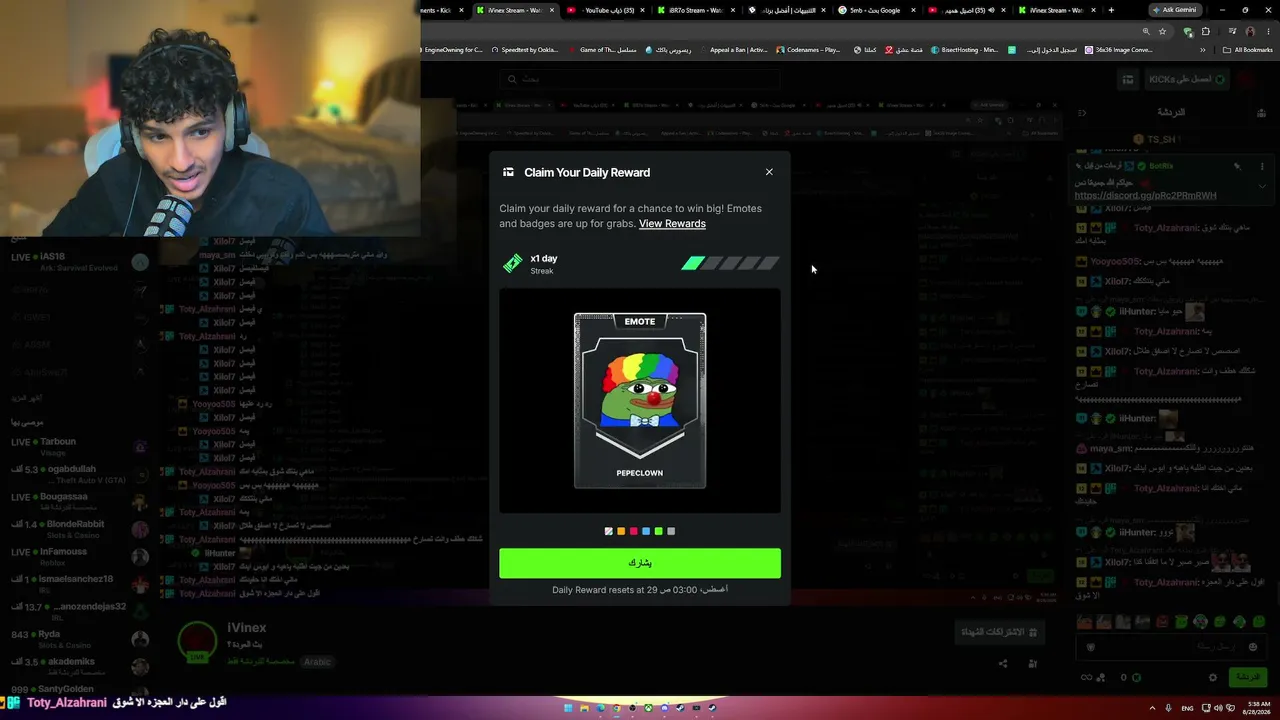
Task: Switch to the iBR7o Stream tab
Action: click(x=695, y=10)
